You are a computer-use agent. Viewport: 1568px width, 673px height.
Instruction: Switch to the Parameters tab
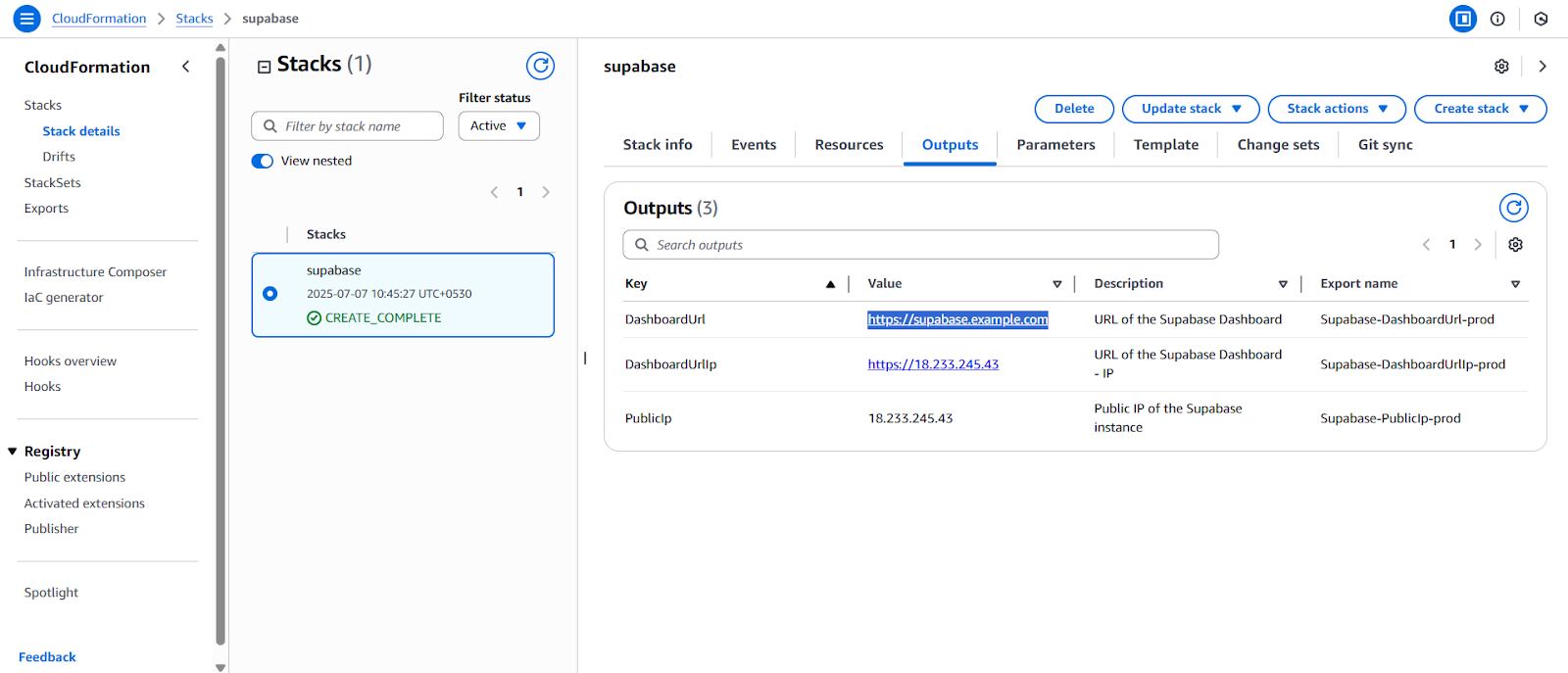(x=1055, y=145)
